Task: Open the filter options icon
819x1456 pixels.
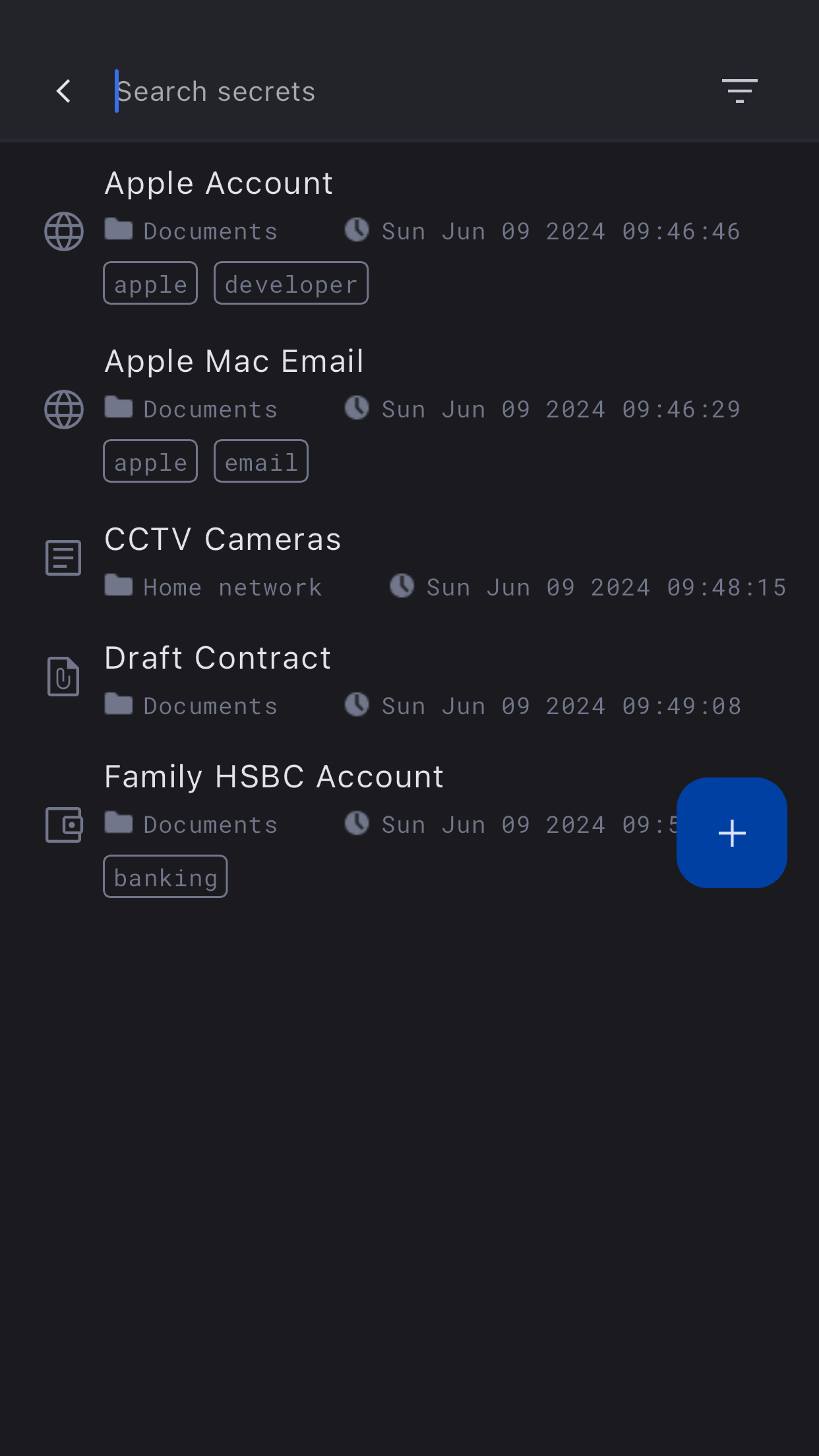Action: click(739, 91)
